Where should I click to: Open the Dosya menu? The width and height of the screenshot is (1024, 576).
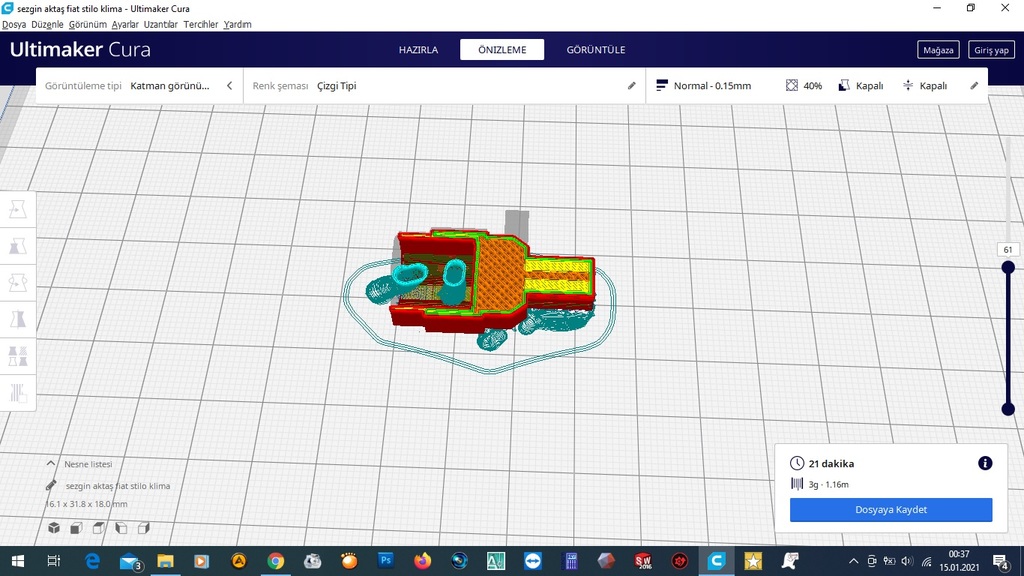tap(14, 24)
